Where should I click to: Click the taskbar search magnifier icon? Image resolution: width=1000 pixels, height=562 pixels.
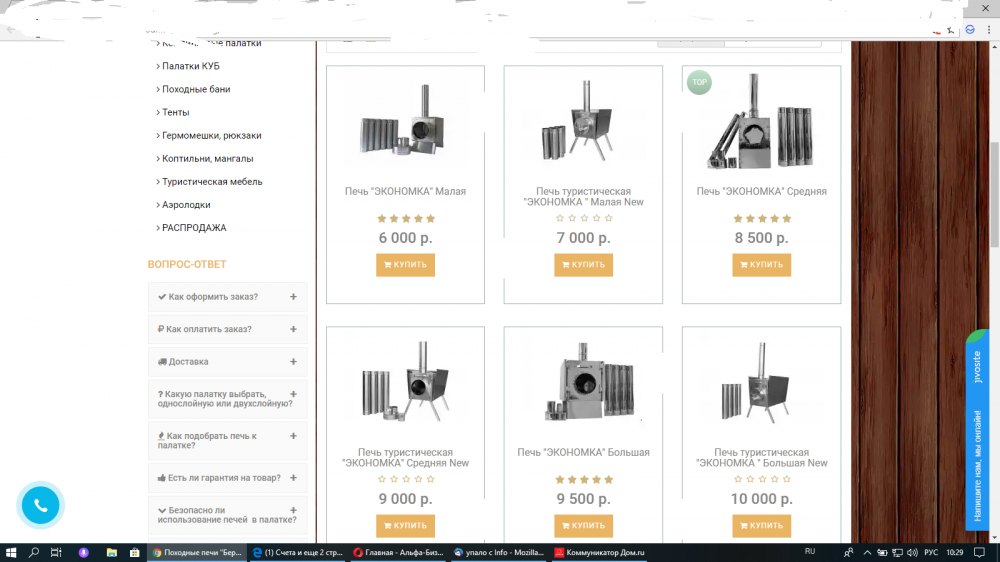pos(34,552)
